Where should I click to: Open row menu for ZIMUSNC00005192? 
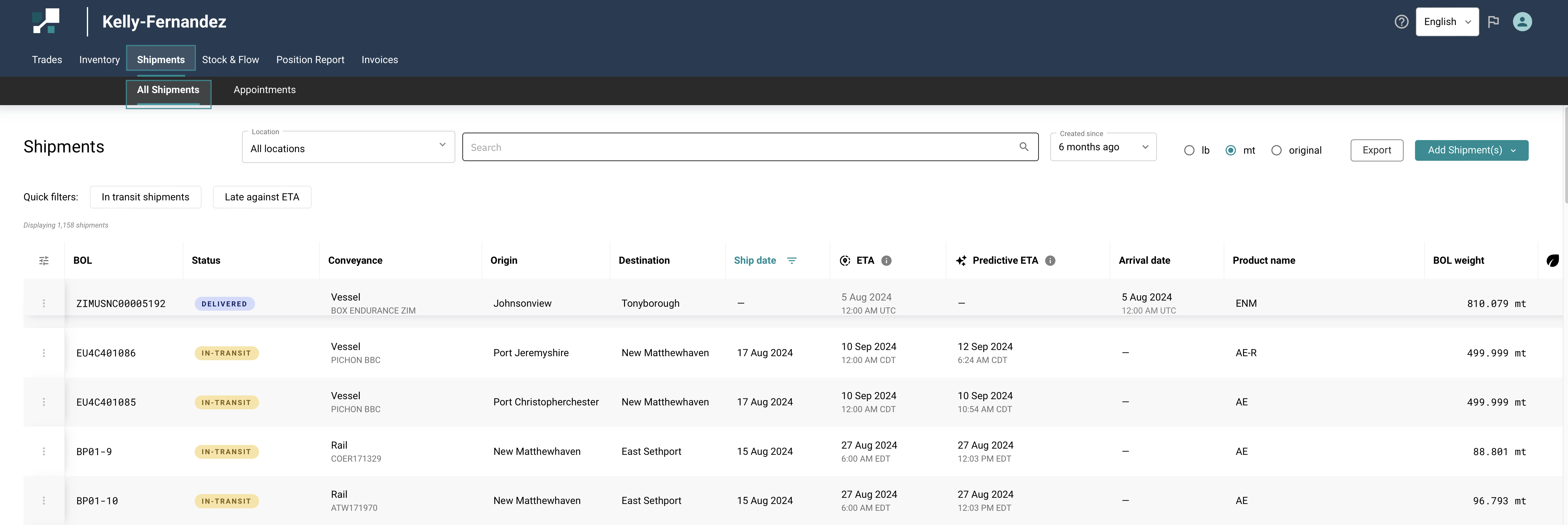point(44,303)
